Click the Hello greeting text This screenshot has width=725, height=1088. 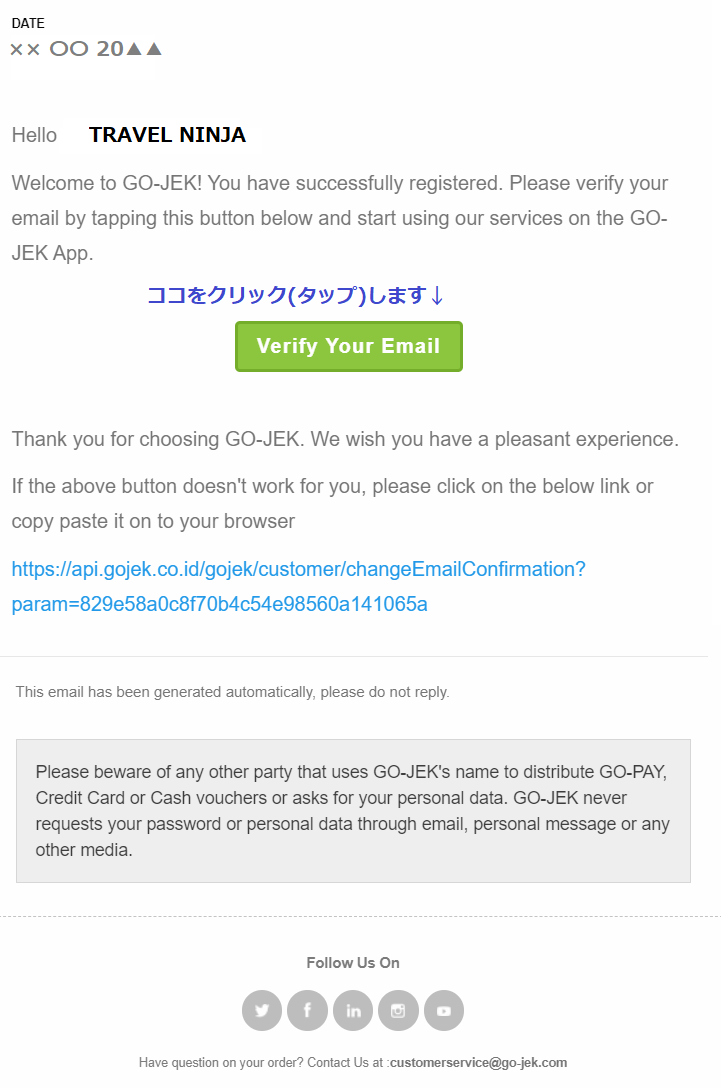tap(34, 135)
